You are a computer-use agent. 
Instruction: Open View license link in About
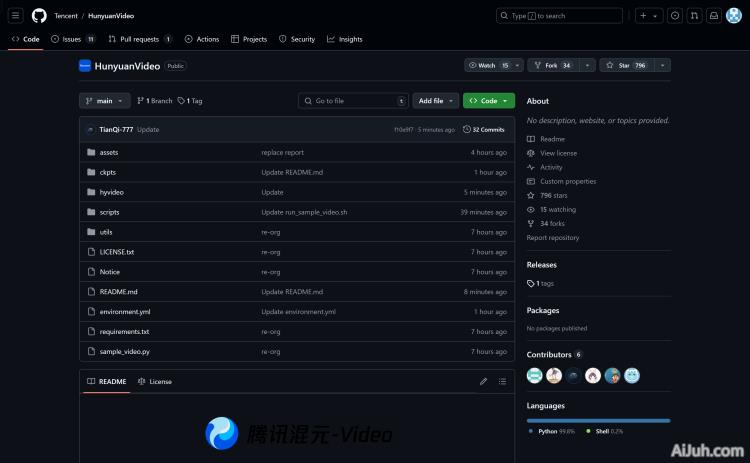pos(552,154)
